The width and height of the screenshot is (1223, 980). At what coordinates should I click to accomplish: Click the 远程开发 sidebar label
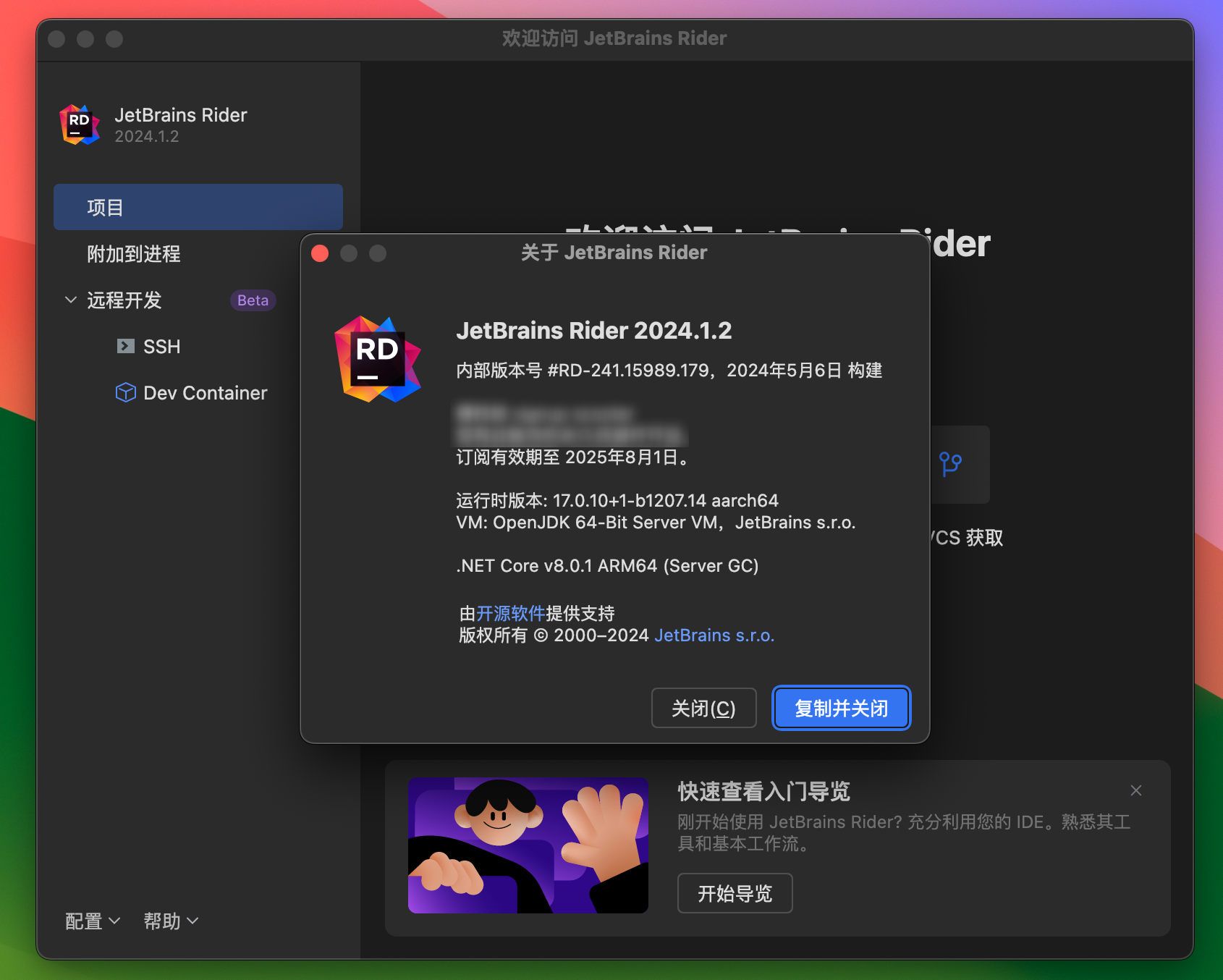[x=124, y=300]
